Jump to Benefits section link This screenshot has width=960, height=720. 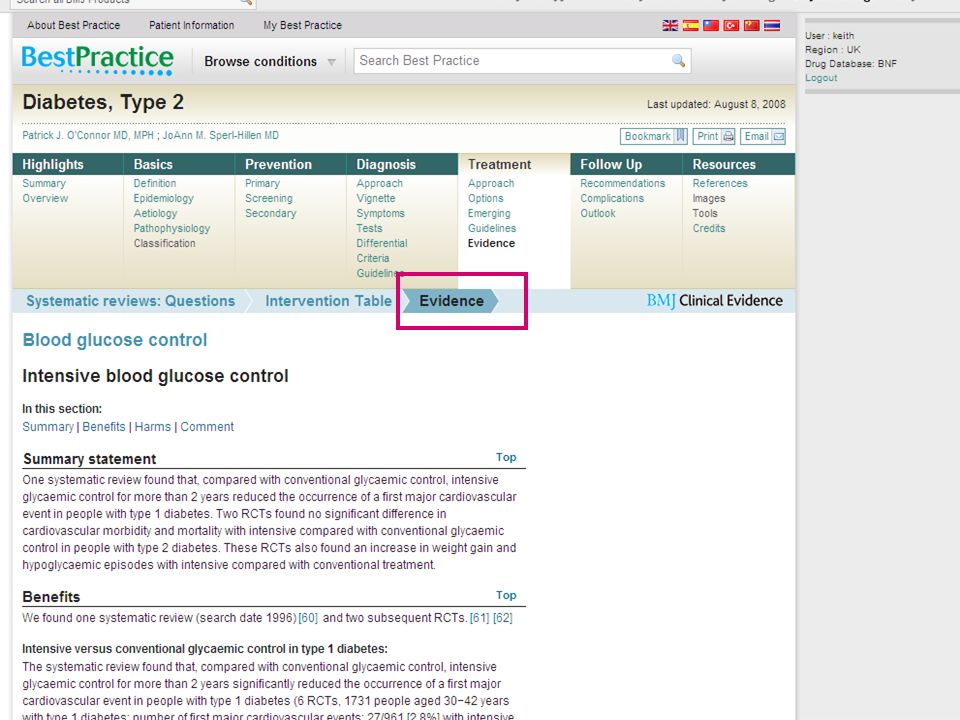coord(104,427)
